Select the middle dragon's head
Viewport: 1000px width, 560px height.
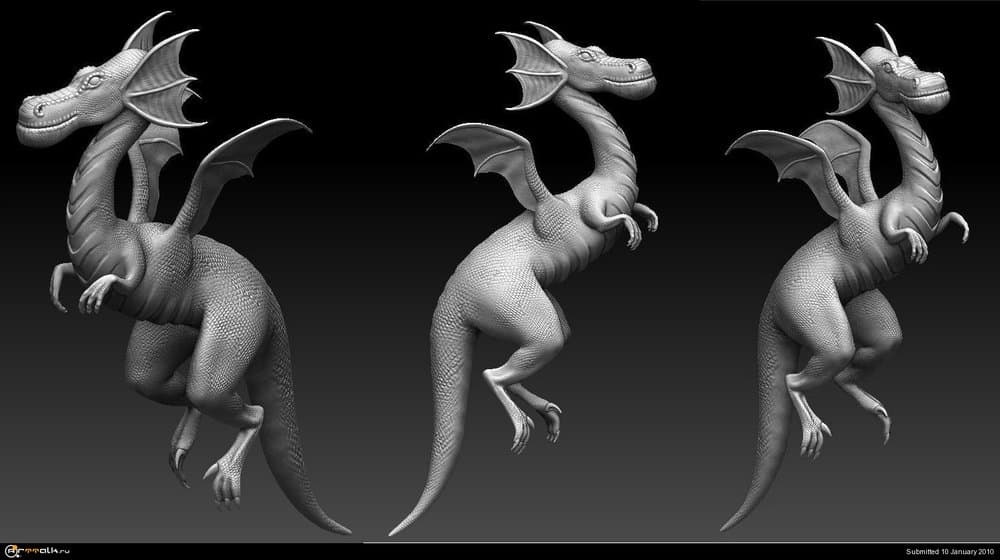coord(610,75)
